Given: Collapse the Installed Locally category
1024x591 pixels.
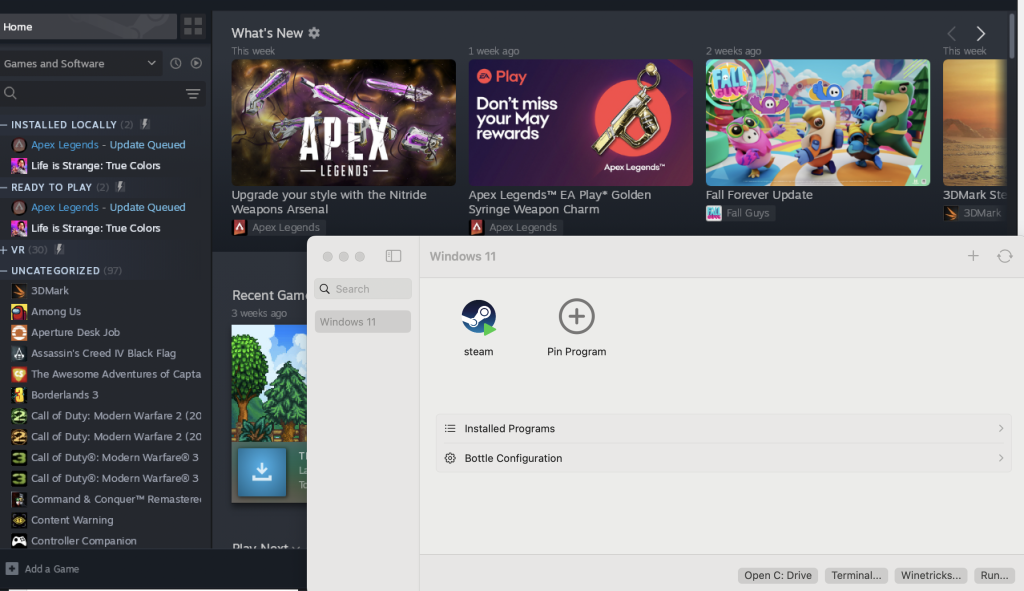Looking at the screenshot, I should tap(5, 125).
